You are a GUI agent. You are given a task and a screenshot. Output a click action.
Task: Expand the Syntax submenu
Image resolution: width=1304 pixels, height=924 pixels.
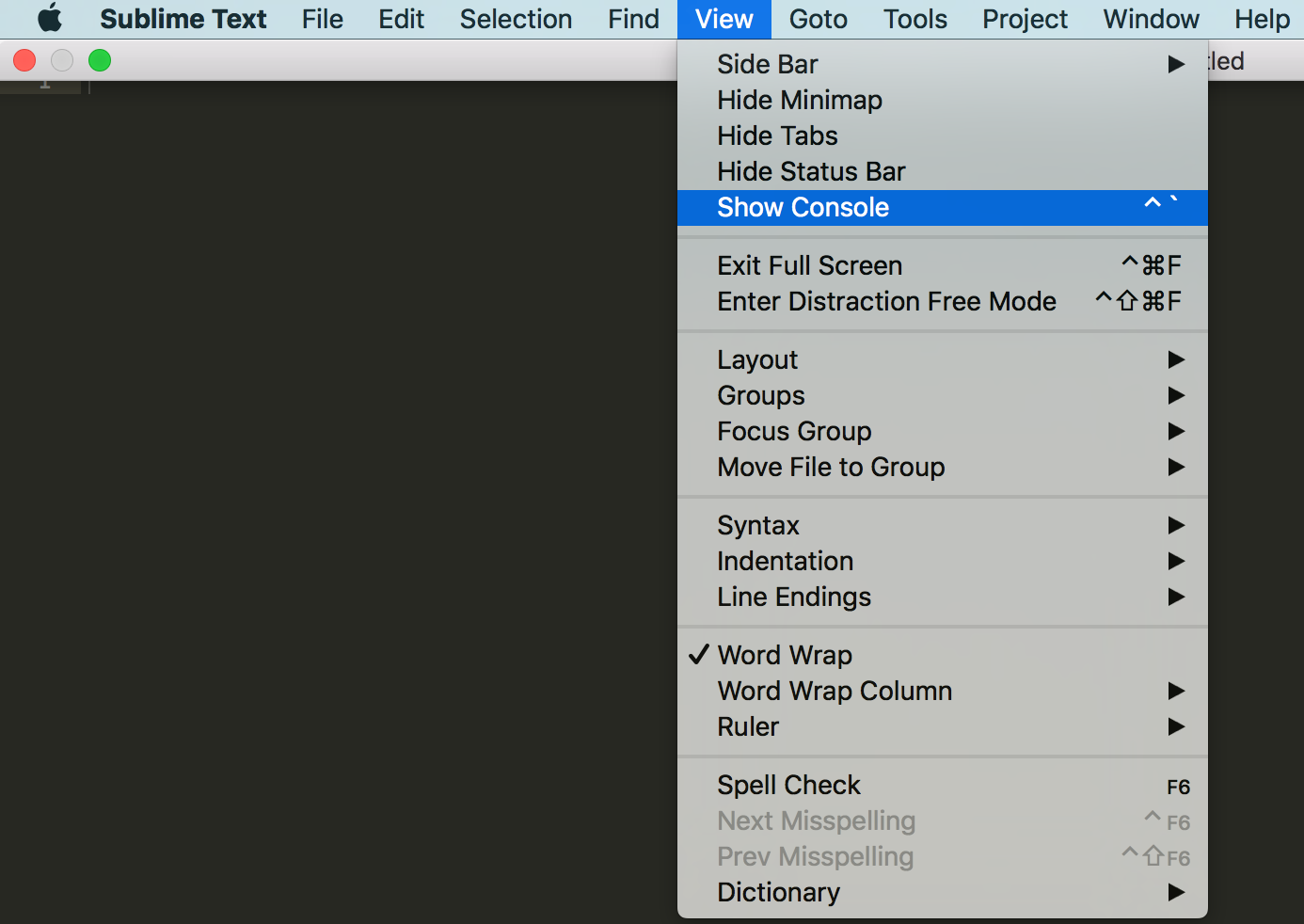click(x=943, y=525)
